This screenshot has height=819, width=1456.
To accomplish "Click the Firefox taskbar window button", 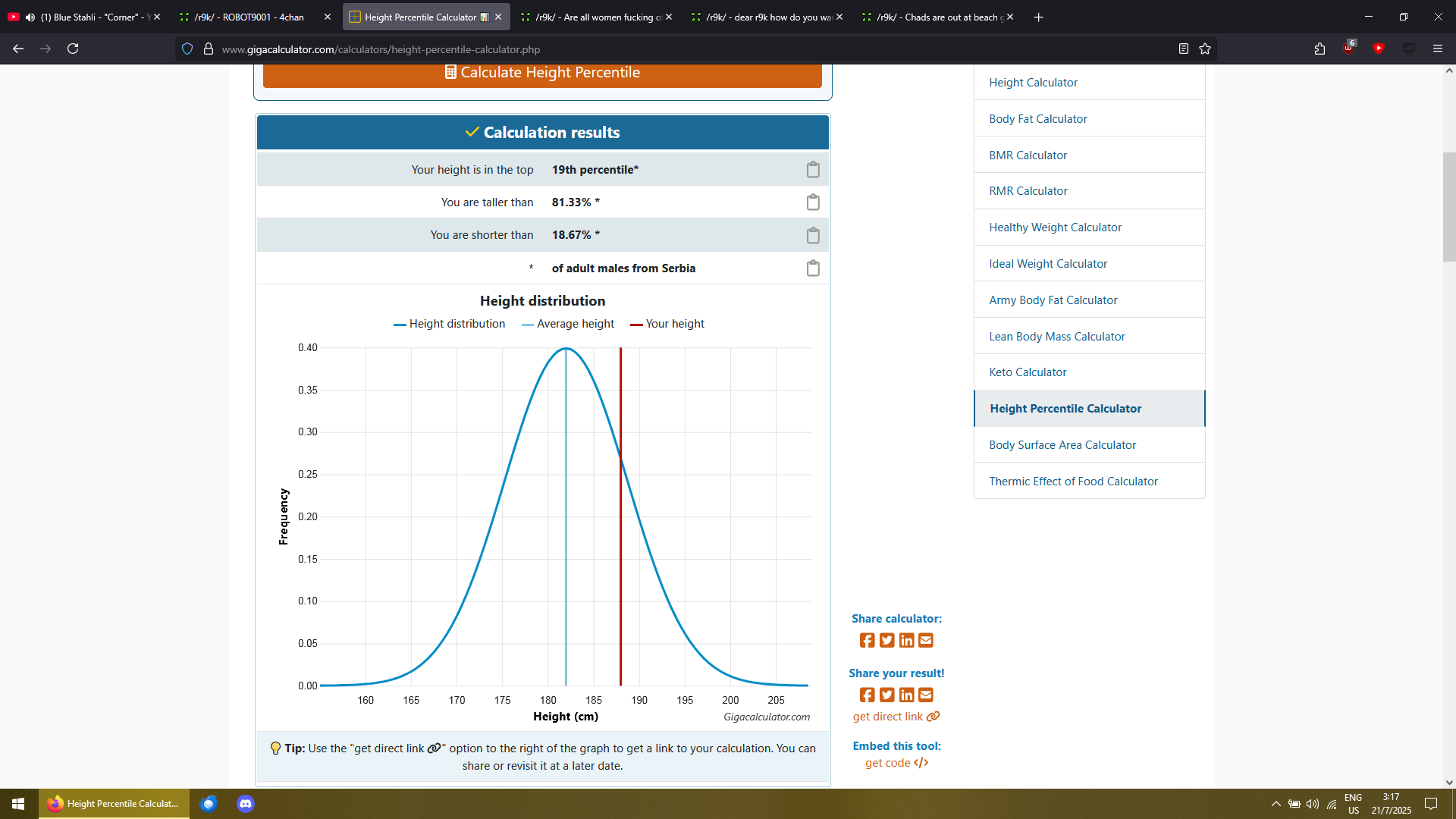I will tap(114, 804).
